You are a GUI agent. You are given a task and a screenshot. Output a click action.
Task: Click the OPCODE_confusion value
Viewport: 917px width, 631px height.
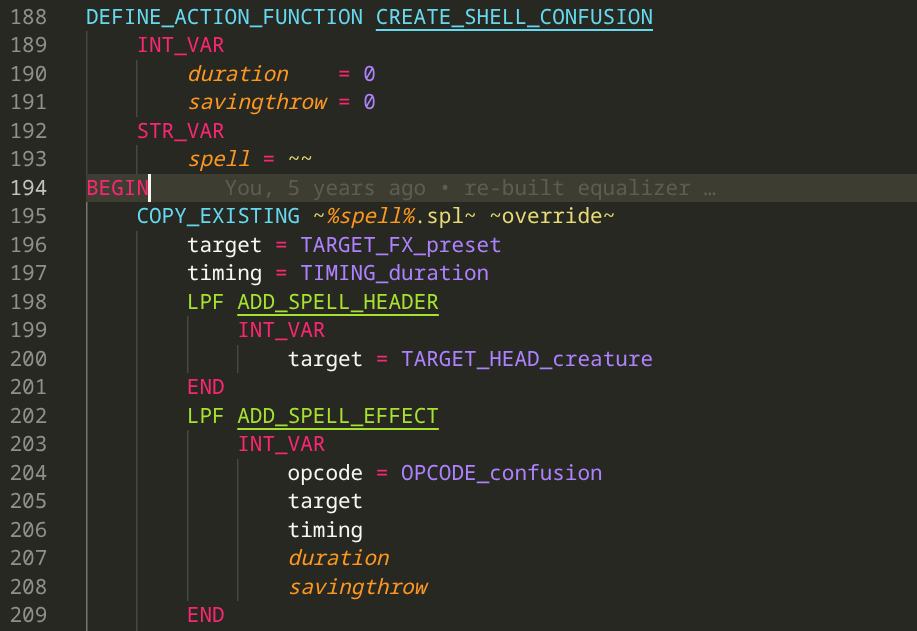point(501,472)
